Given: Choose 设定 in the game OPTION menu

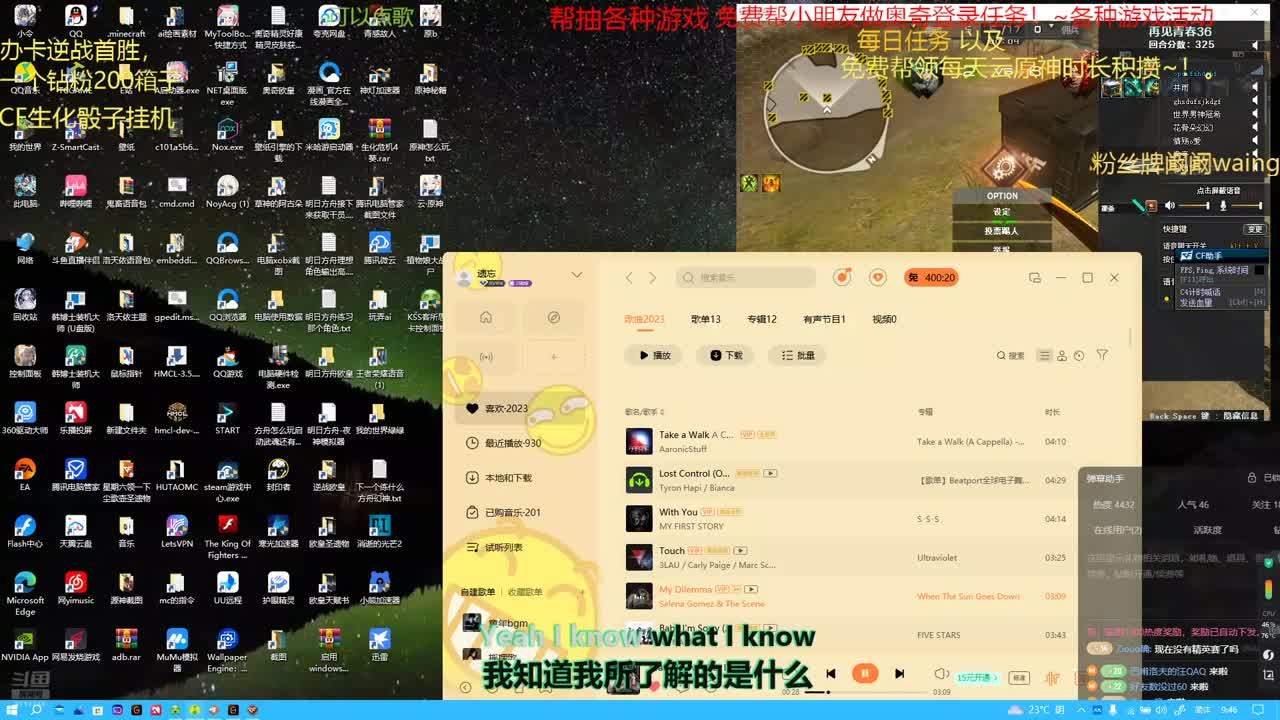Looking at the screenshot, I should pyautogui.click(x=1001, y=212).
